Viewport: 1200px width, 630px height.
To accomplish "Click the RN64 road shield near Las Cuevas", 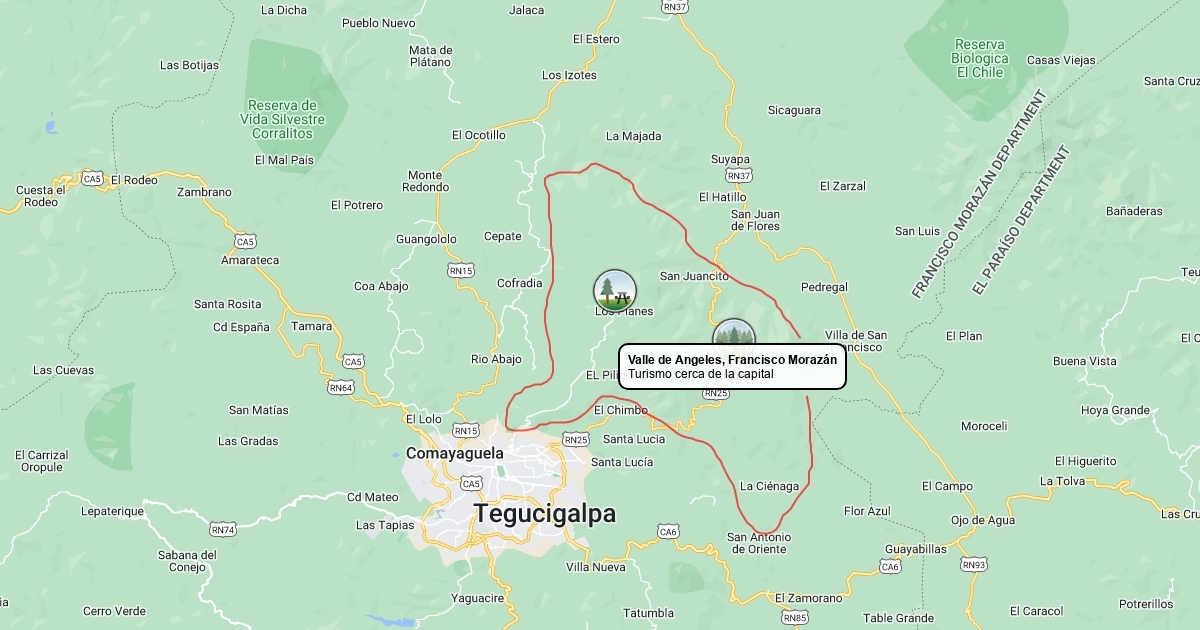I will pos(341,387).
